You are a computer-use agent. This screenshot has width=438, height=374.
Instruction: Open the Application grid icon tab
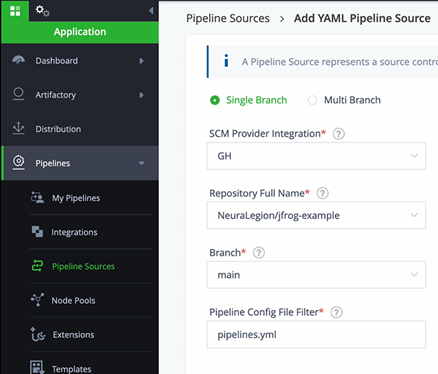click(x=15, y=11)
